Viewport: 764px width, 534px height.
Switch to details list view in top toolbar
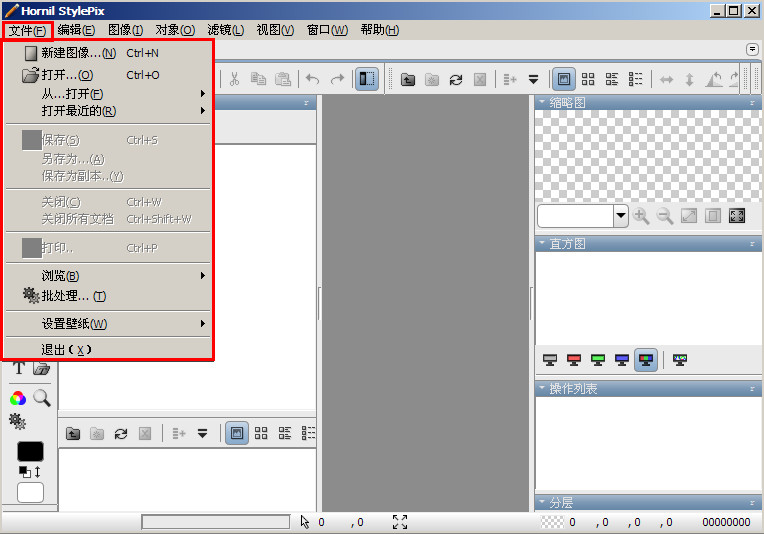pos(636,79)
